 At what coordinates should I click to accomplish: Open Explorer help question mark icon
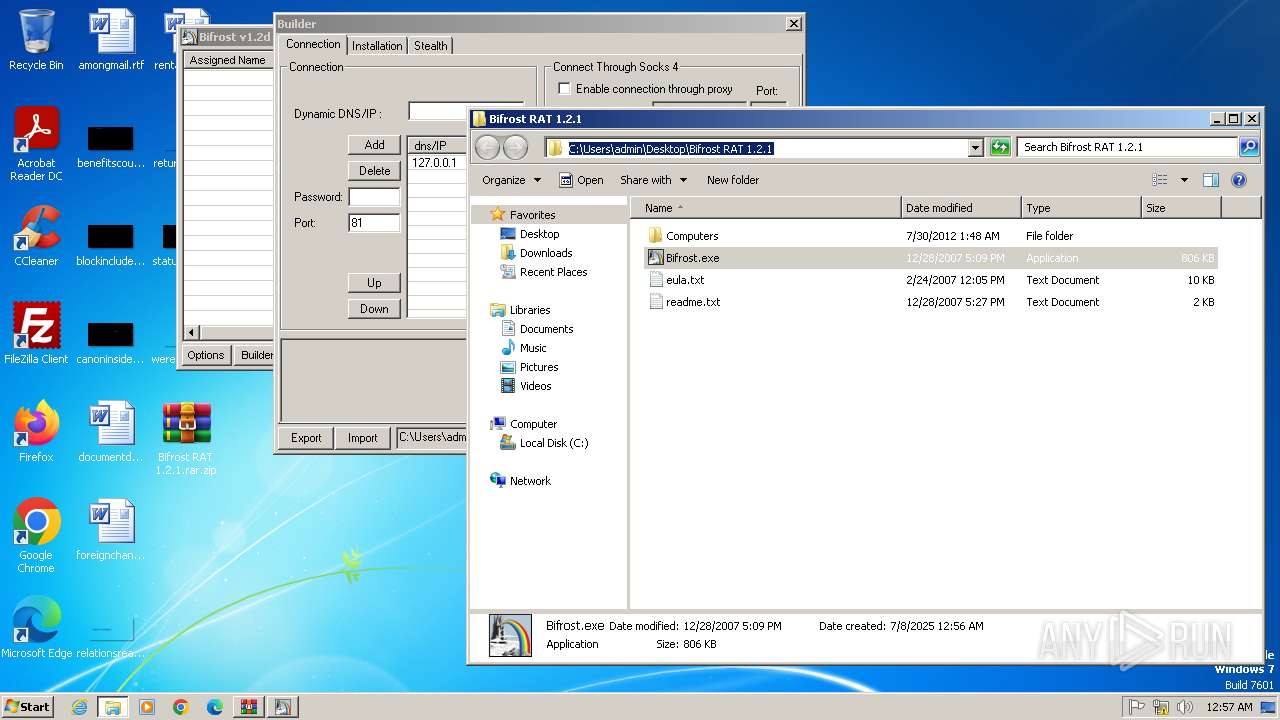(1239, 180)
